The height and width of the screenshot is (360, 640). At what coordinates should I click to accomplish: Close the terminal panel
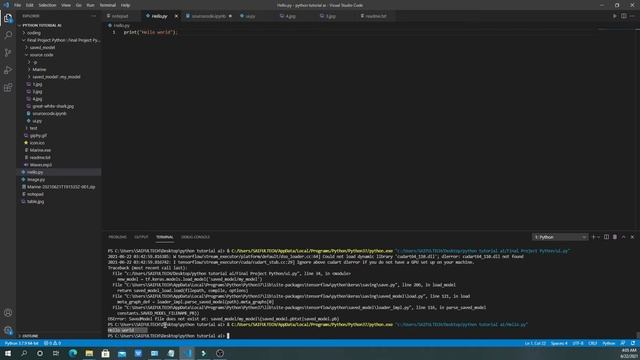coord(632,237)
